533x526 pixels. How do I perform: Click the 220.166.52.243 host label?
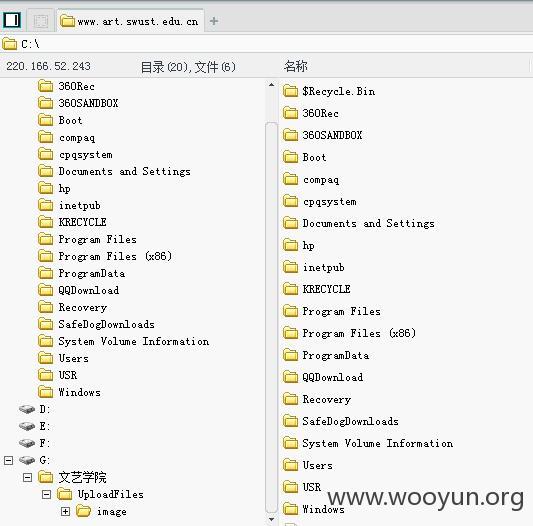48,66
